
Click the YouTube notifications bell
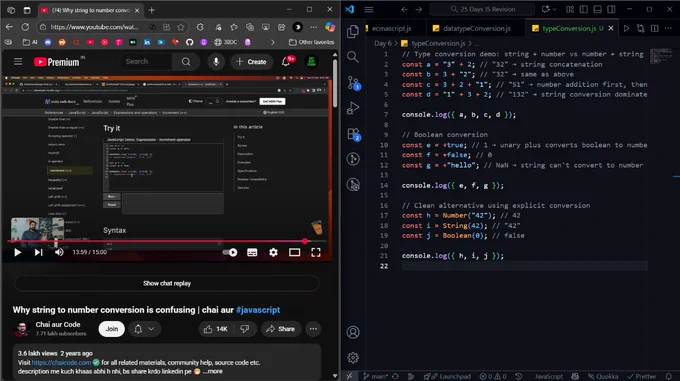click(x=286, y=62)
